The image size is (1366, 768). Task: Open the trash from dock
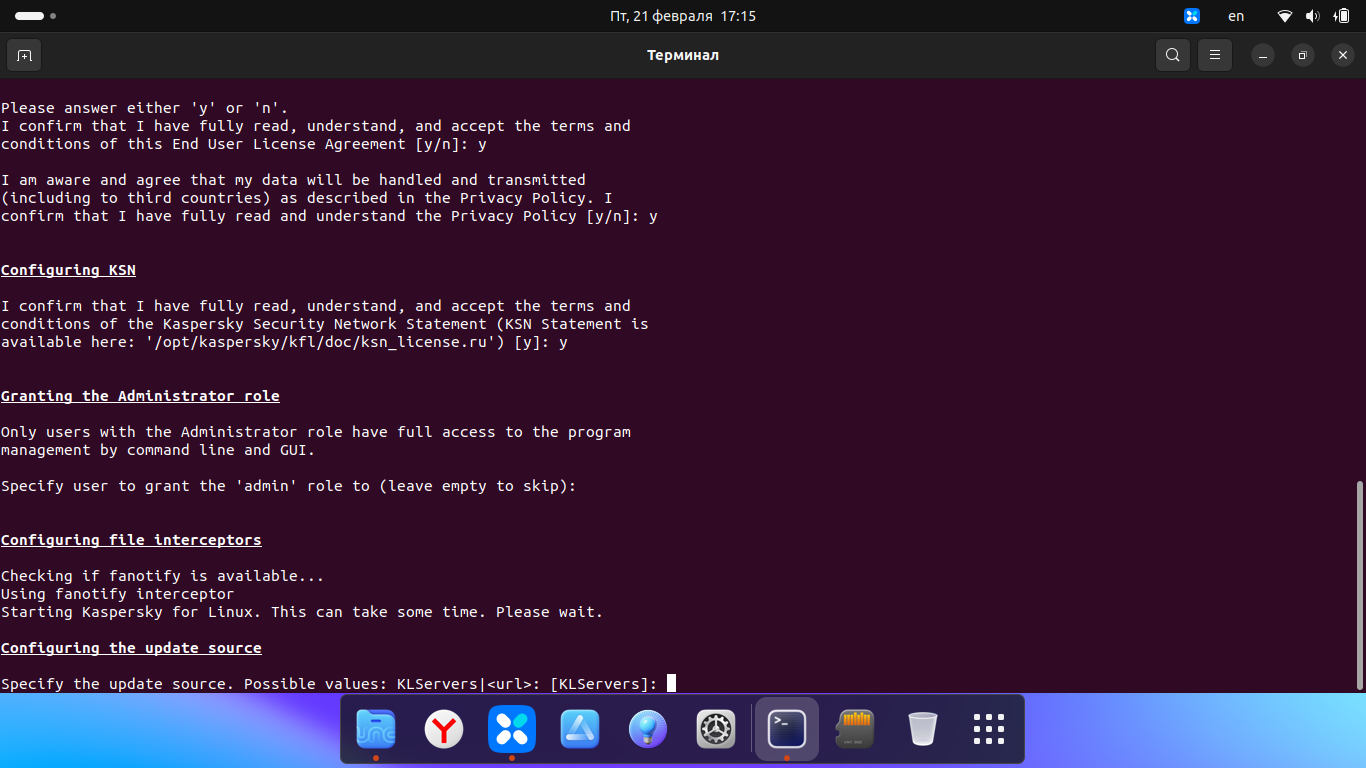pyautogui.click(x=922, y=729)
